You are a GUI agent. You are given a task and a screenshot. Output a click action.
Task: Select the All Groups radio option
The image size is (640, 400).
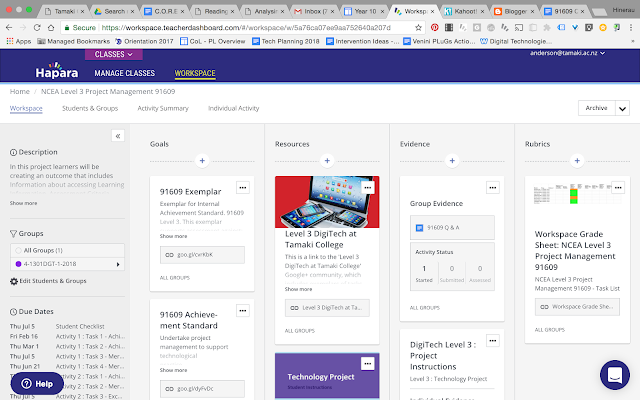coord(18,250)
